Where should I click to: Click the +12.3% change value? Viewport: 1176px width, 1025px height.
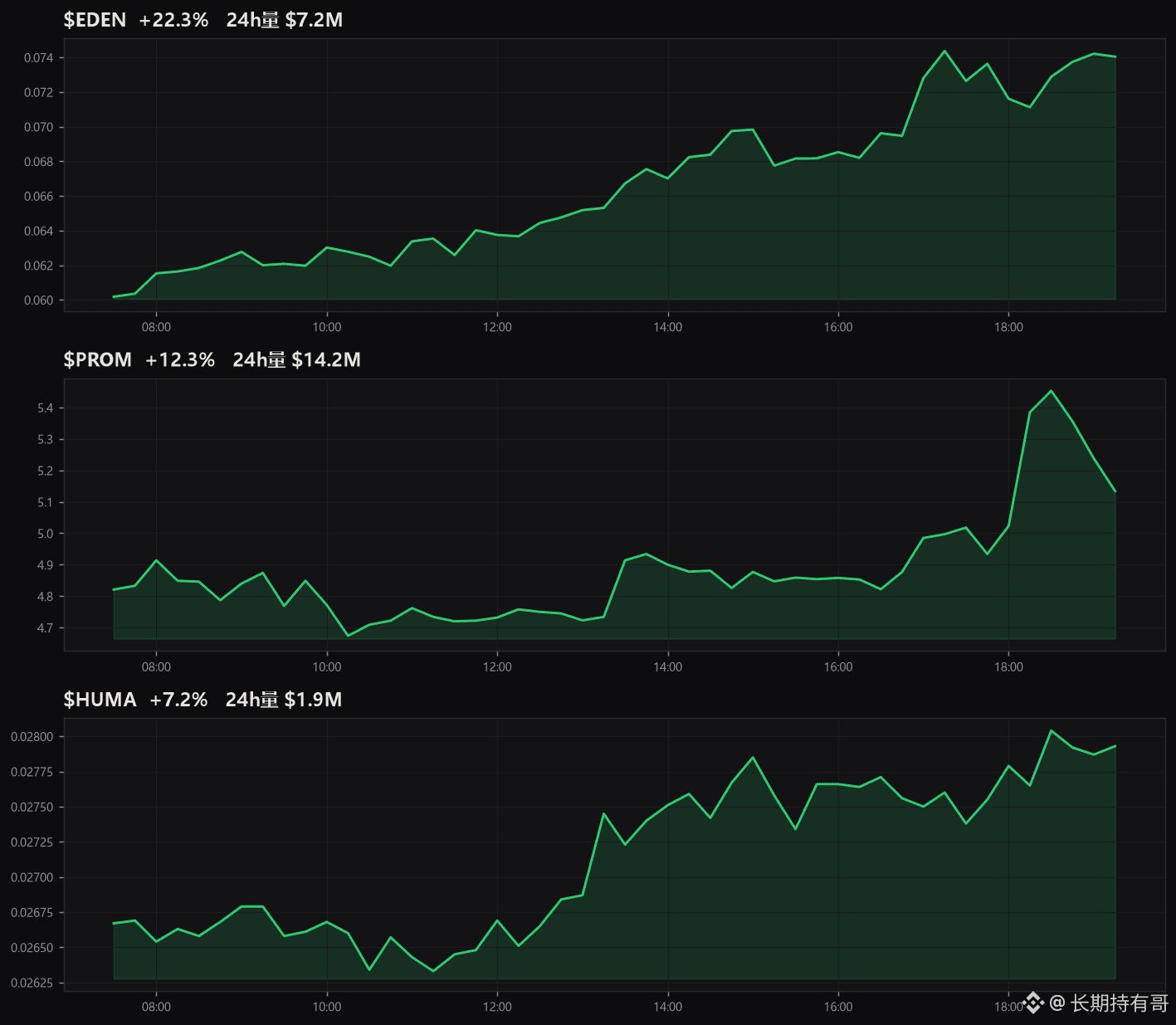point(180,359)
